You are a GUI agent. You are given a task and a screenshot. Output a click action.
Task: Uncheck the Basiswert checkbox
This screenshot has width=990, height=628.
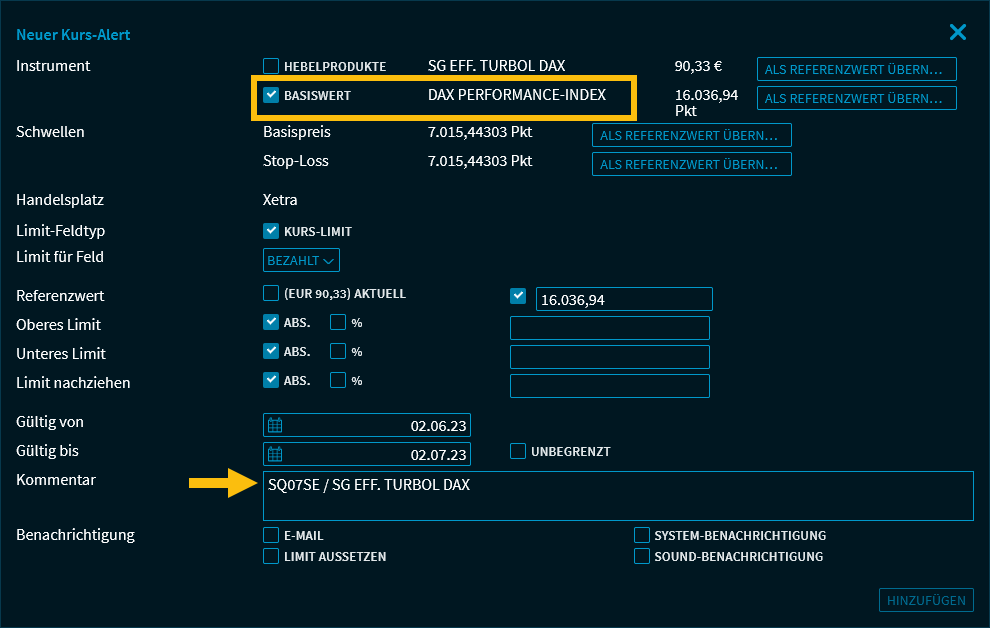click(x=271, y=96)
